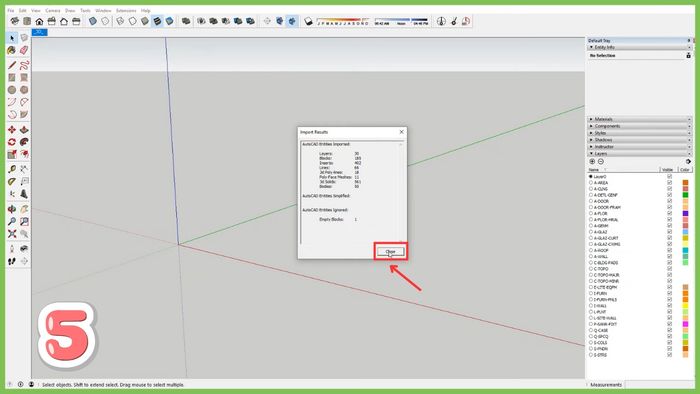Open the View menu

point(36,10)
